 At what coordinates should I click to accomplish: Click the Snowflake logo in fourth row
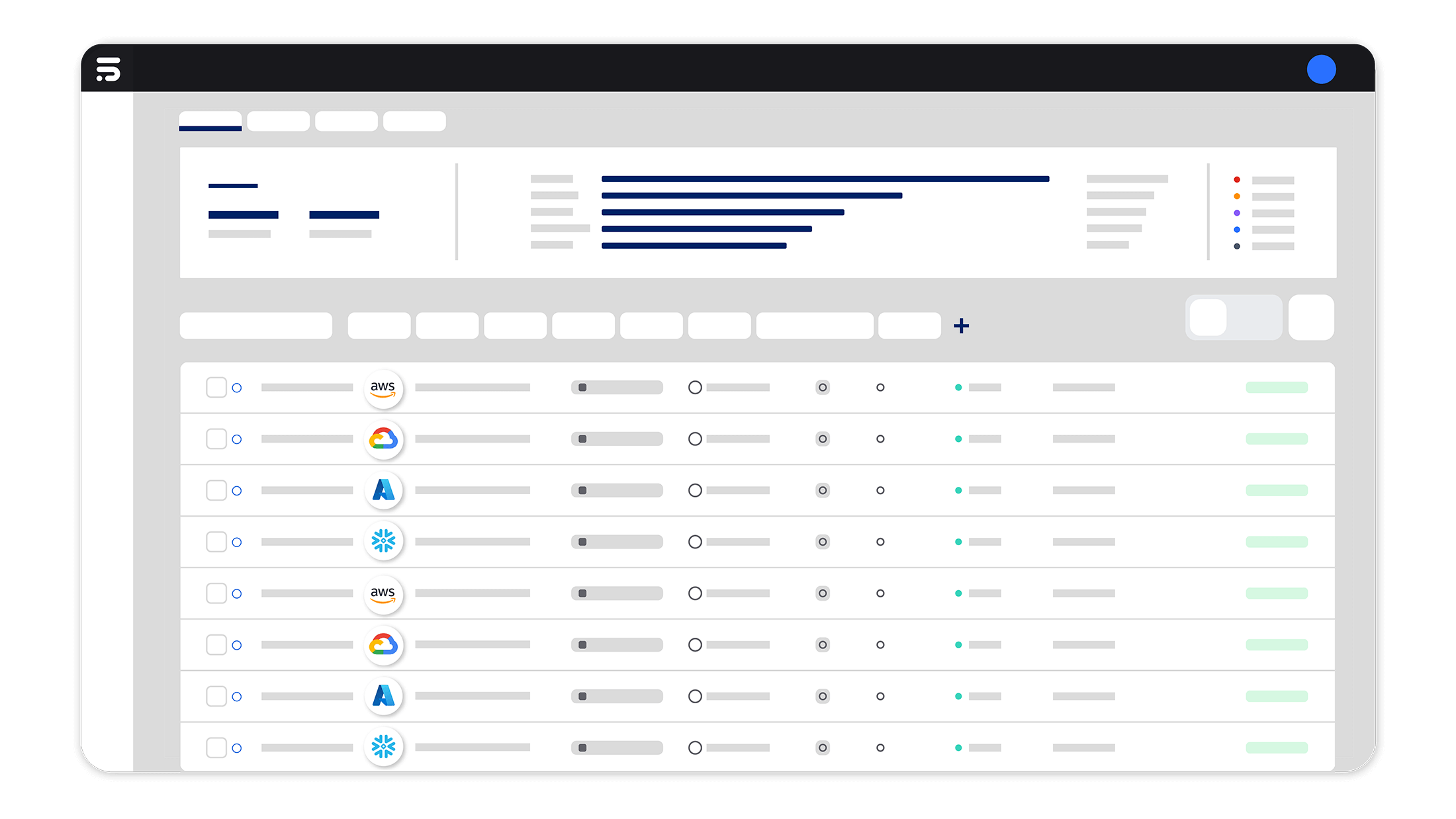383,541
